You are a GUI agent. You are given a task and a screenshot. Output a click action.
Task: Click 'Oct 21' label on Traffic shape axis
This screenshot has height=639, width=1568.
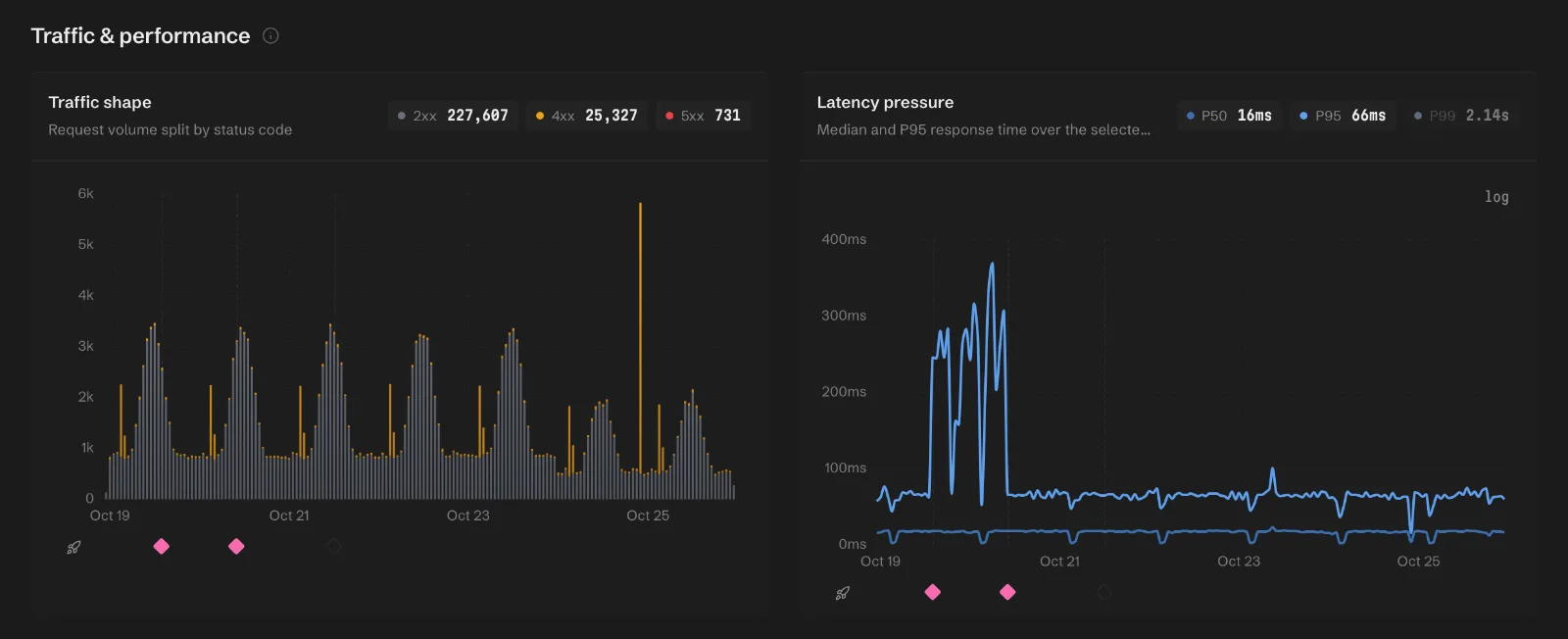pos(289,516)
